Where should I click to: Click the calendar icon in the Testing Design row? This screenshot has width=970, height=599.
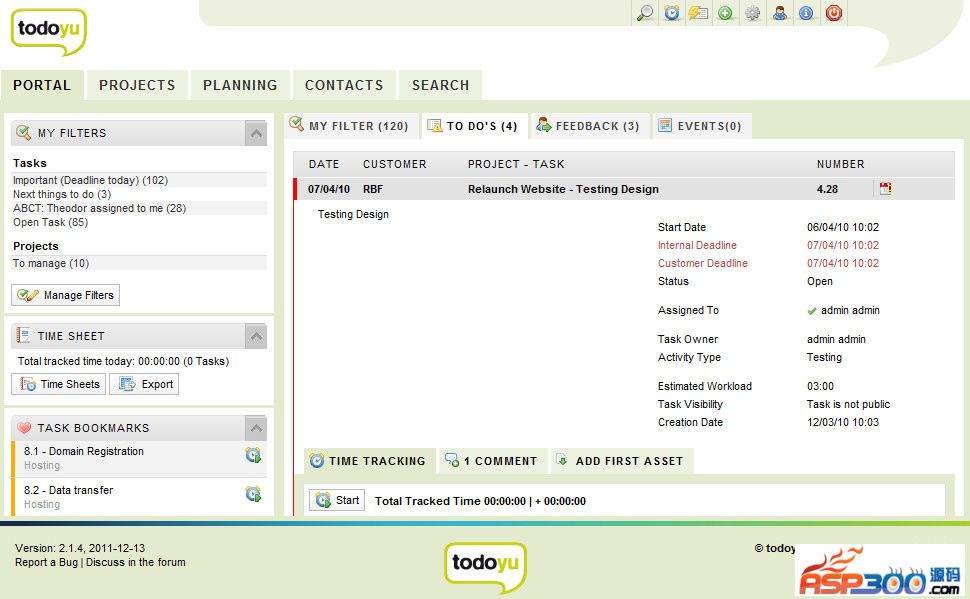coord(885,189)
